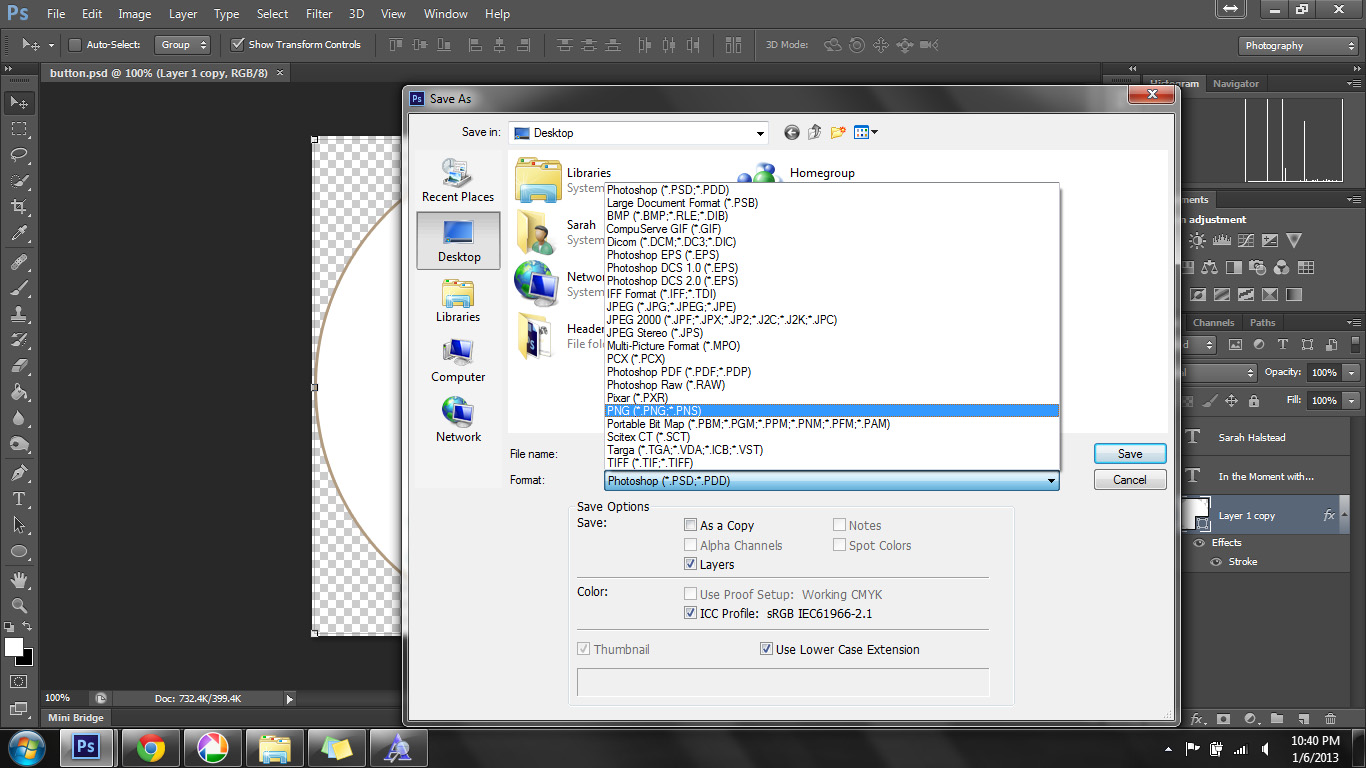Open the Photography workspace dropdown
This screenshot has height=768, width=1366.
(1299, 46)
